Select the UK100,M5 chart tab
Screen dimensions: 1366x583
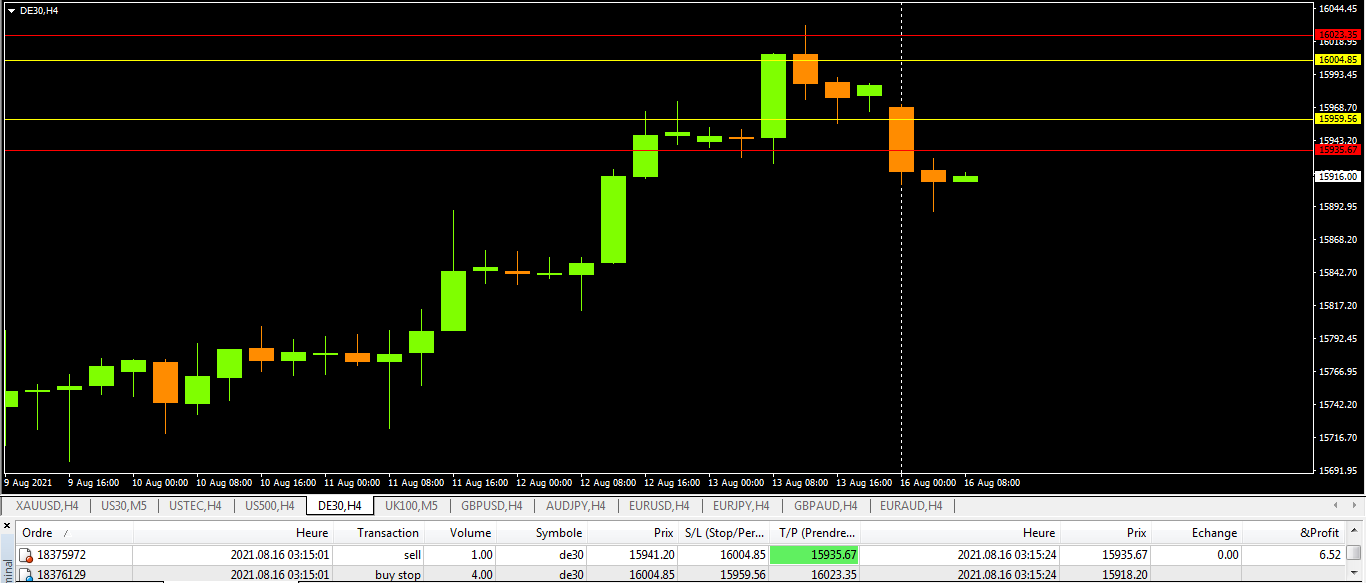pyautogui.click(x=411, y=506)
